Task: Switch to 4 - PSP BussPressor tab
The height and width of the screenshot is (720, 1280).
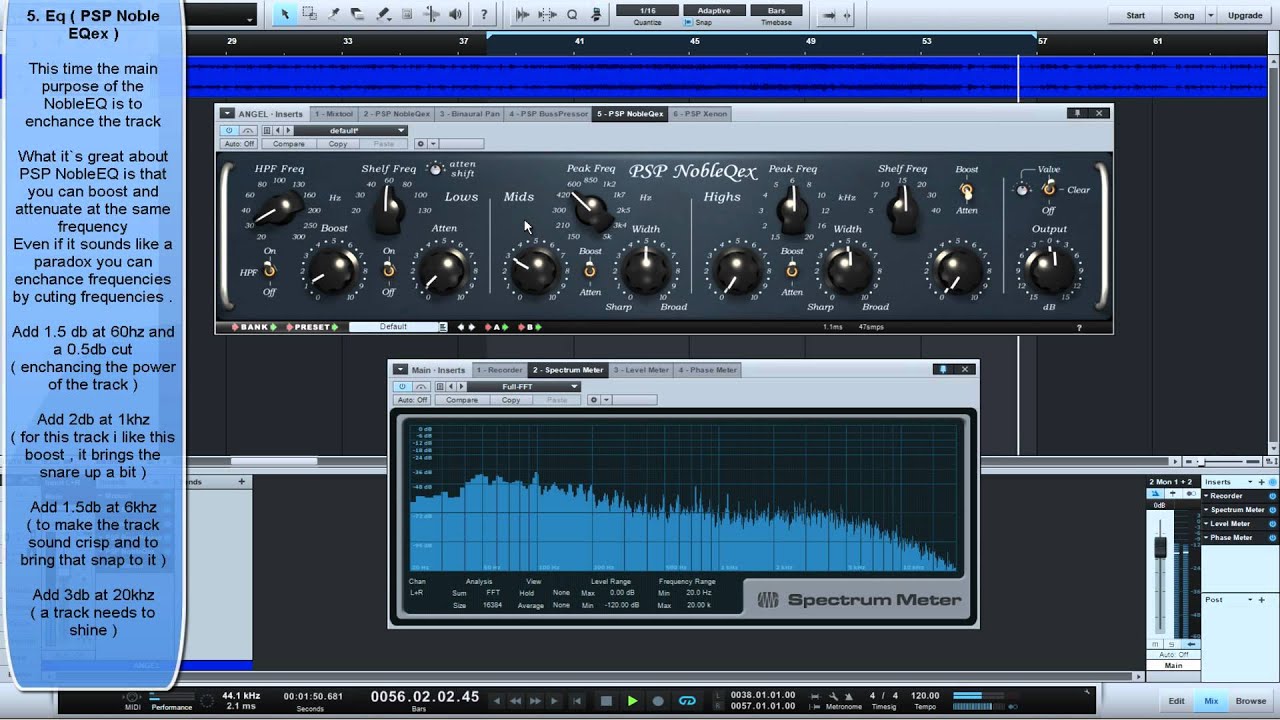Action: coord(548,114)
